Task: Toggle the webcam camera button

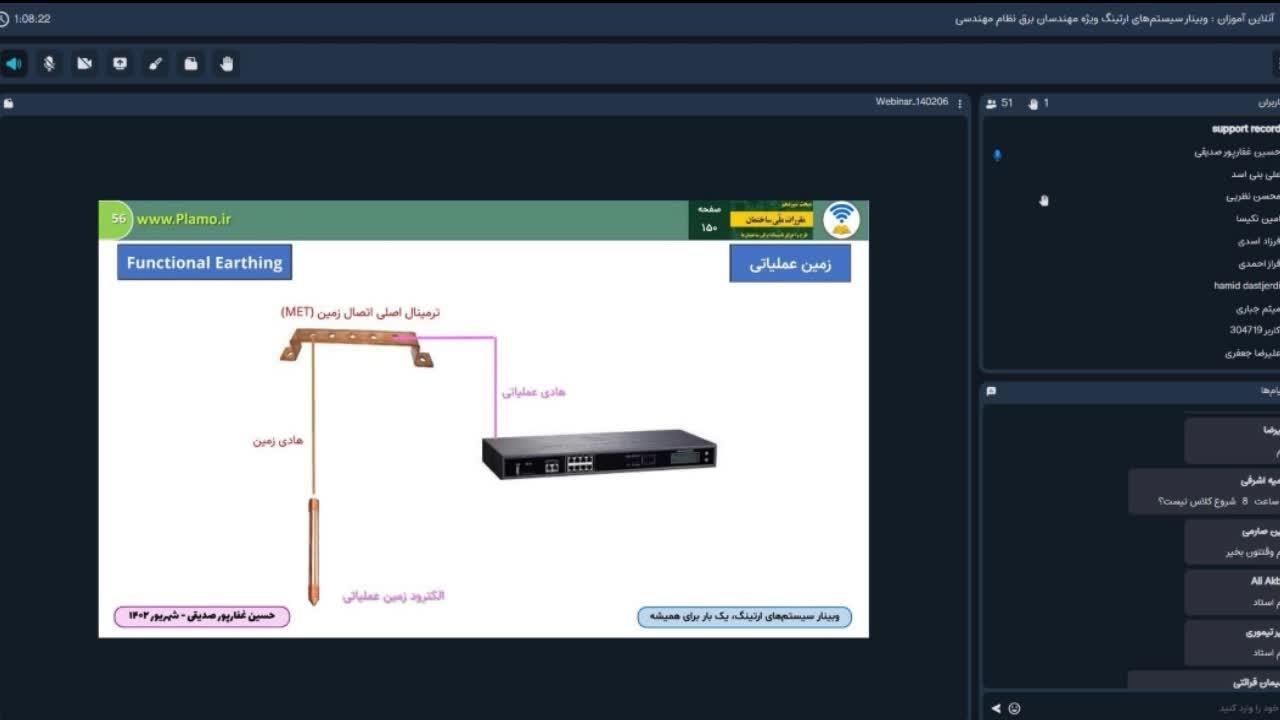Action: pyautogui.click(x=85, y=64)
